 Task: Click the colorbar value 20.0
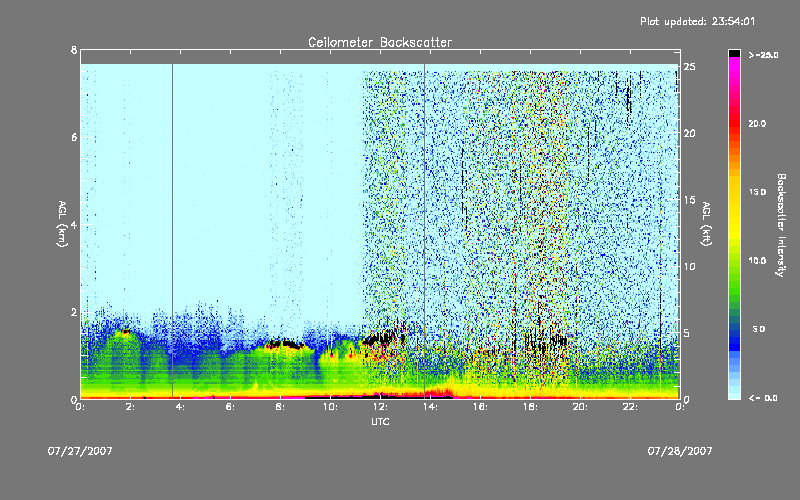tap(757, 123)
